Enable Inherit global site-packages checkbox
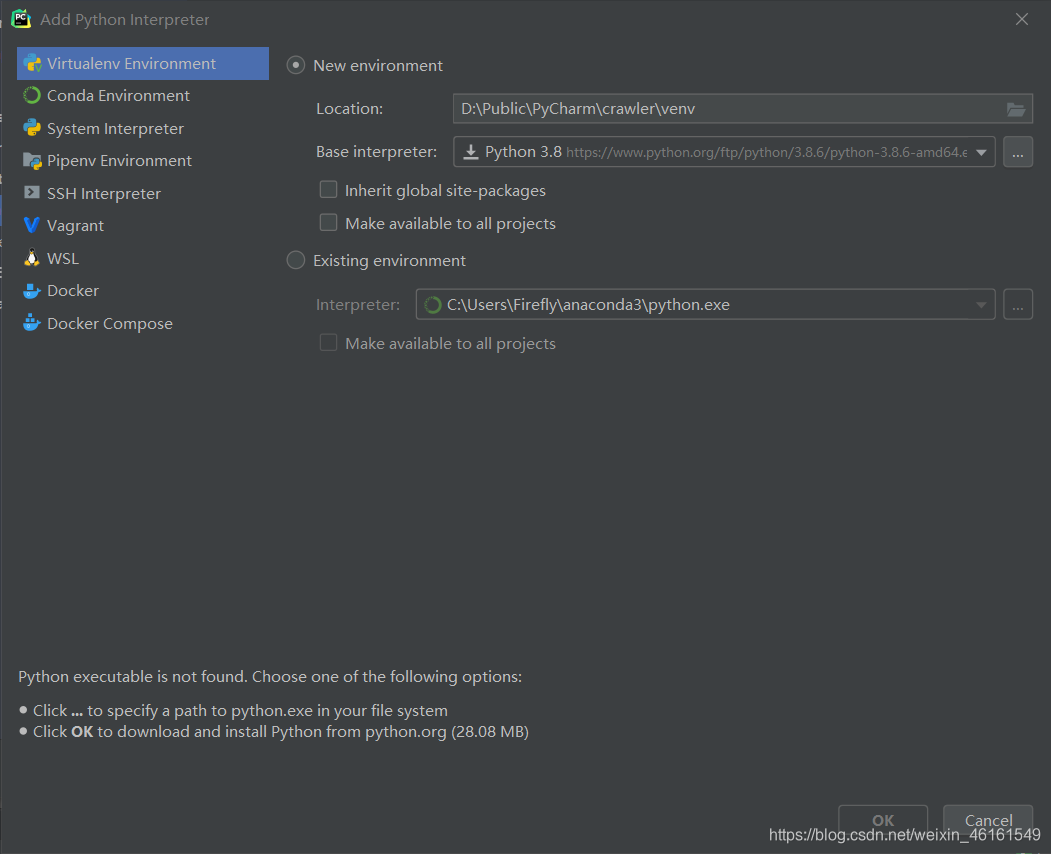 (328, 190)
